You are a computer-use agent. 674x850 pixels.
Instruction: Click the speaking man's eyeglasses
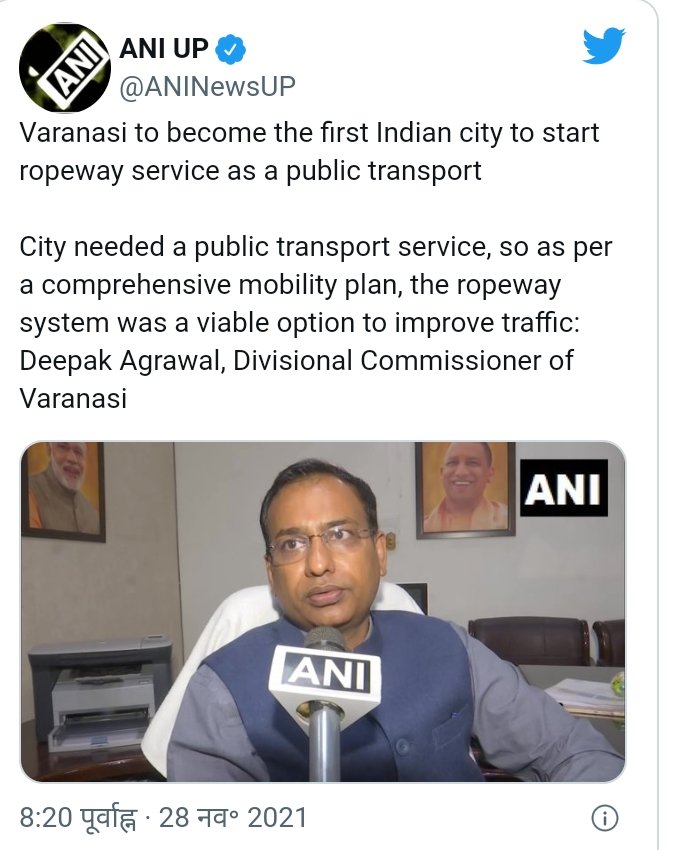(321, 543)
